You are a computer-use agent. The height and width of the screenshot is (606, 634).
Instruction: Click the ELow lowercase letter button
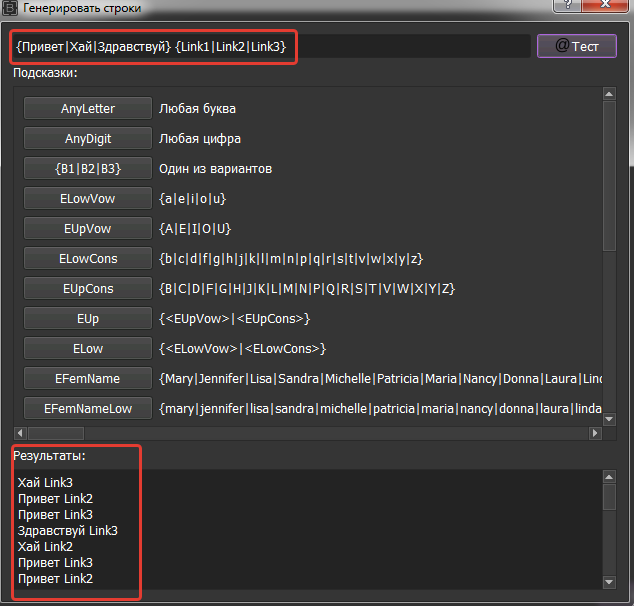pyautogui.click(x=88, y=348)
